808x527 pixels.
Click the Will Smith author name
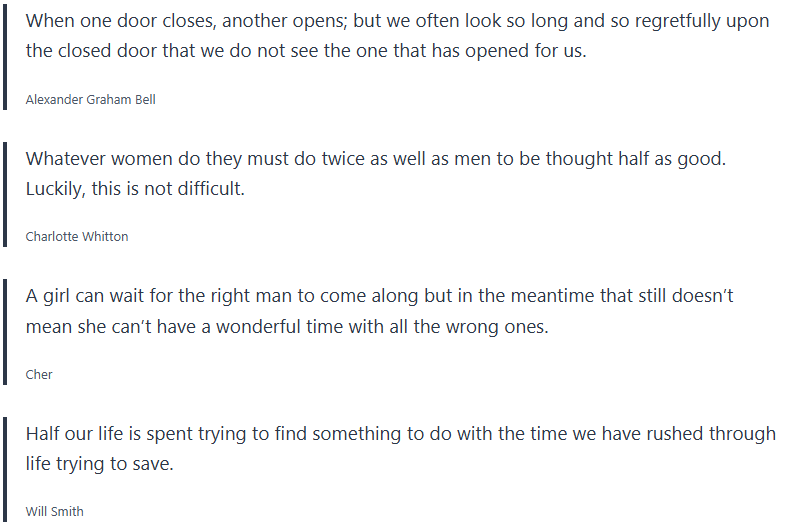point(55,512)
